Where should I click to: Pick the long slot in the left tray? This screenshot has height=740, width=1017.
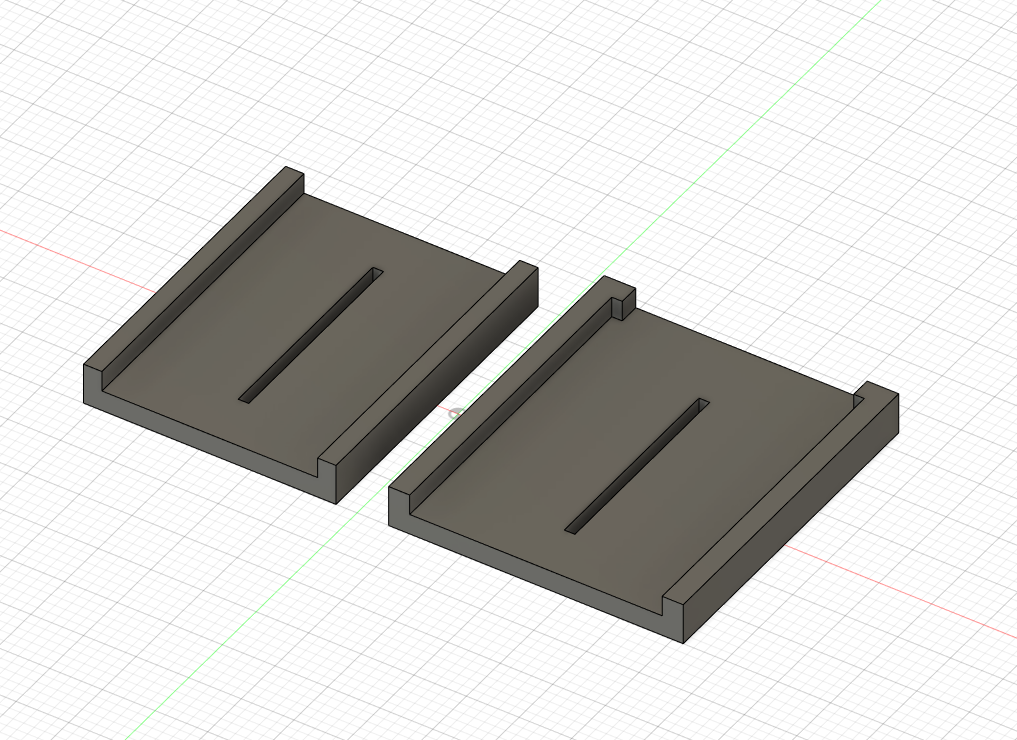point(311,335)
